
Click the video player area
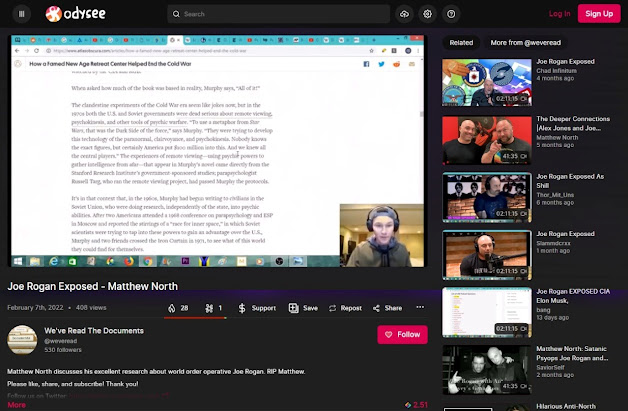coord(217,151)
